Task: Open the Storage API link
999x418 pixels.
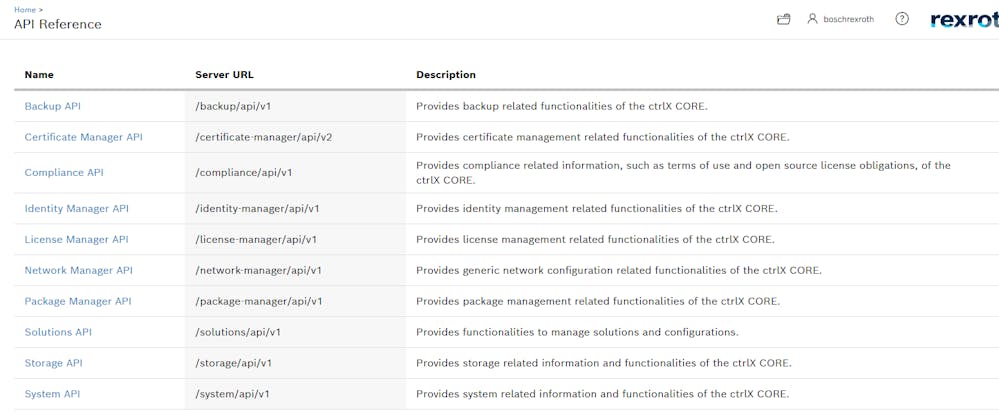Action: pyautogui.click(x=54, y=364)
